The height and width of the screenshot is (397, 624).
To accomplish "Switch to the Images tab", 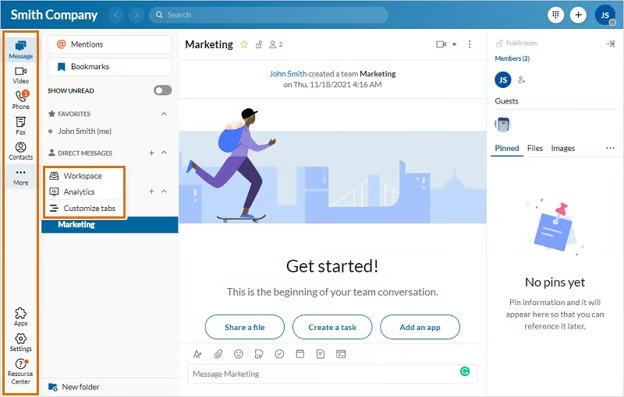I will [x=563, y=148].
